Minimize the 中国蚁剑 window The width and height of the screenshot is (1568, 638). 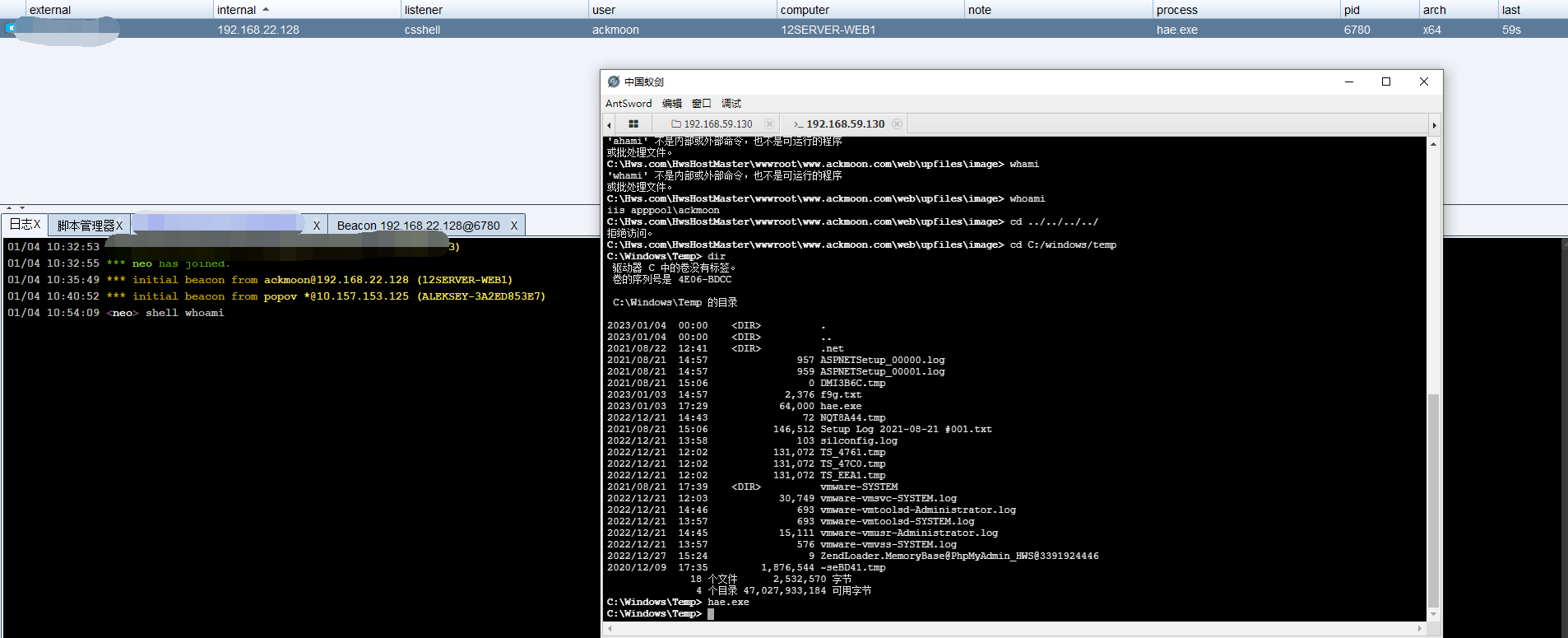[x=1349, y=81]
